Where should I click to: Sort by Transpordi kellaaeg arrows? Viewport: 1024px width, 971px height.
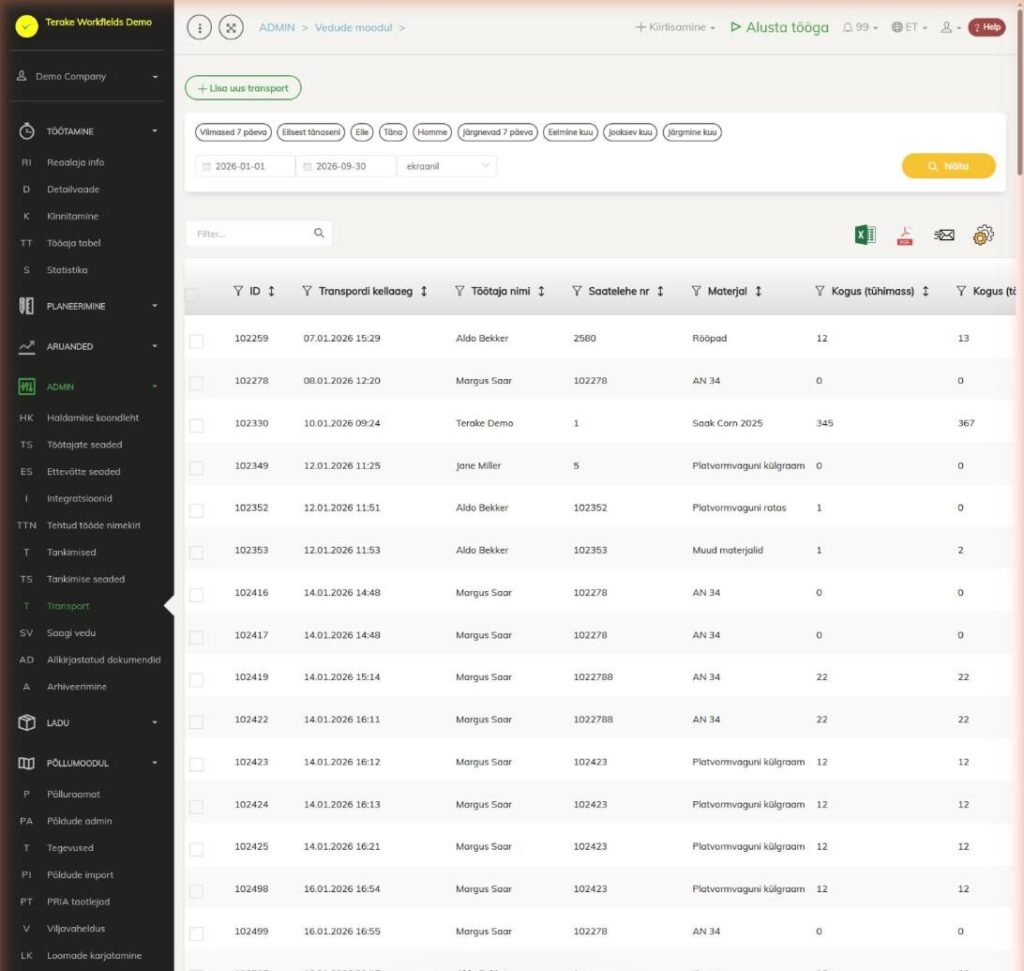point(424,291)
